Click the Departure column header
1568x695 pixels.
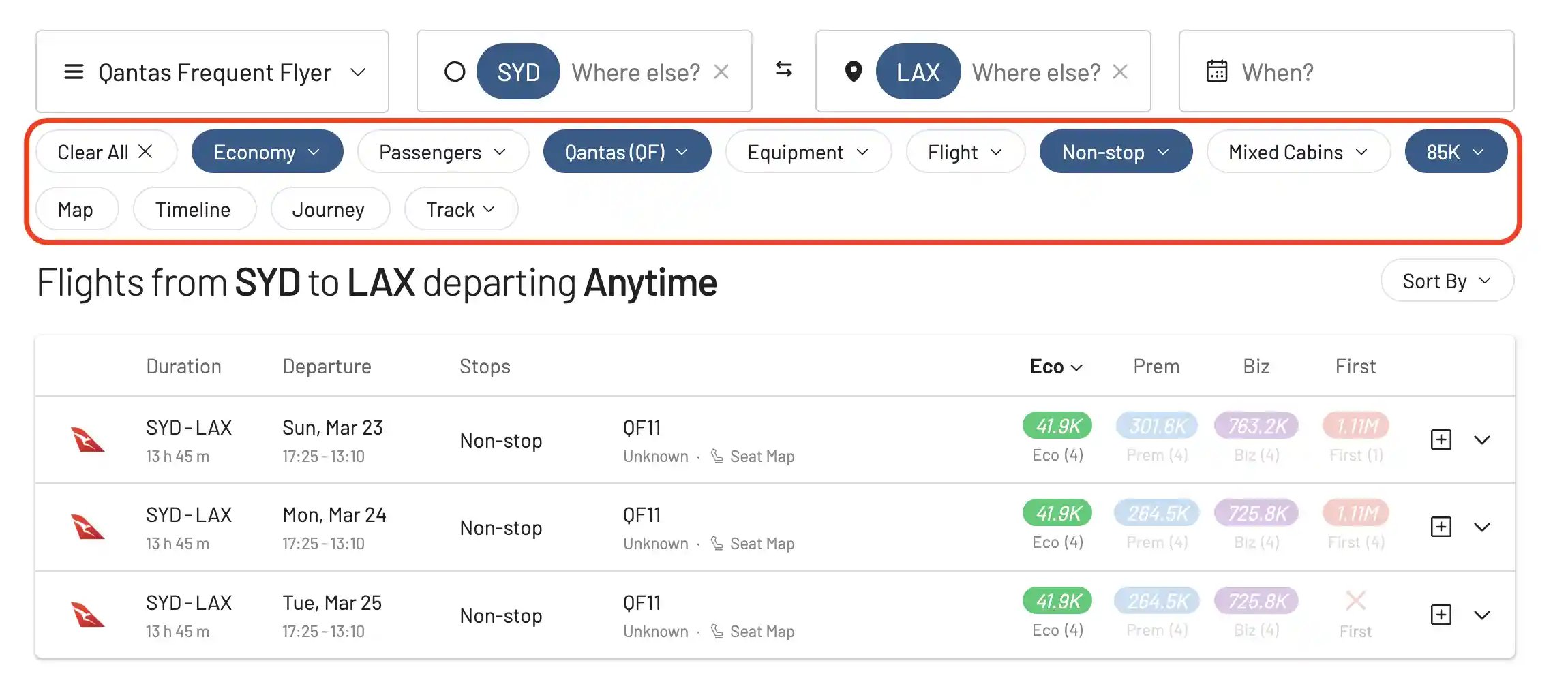click(x=327, y=367)
